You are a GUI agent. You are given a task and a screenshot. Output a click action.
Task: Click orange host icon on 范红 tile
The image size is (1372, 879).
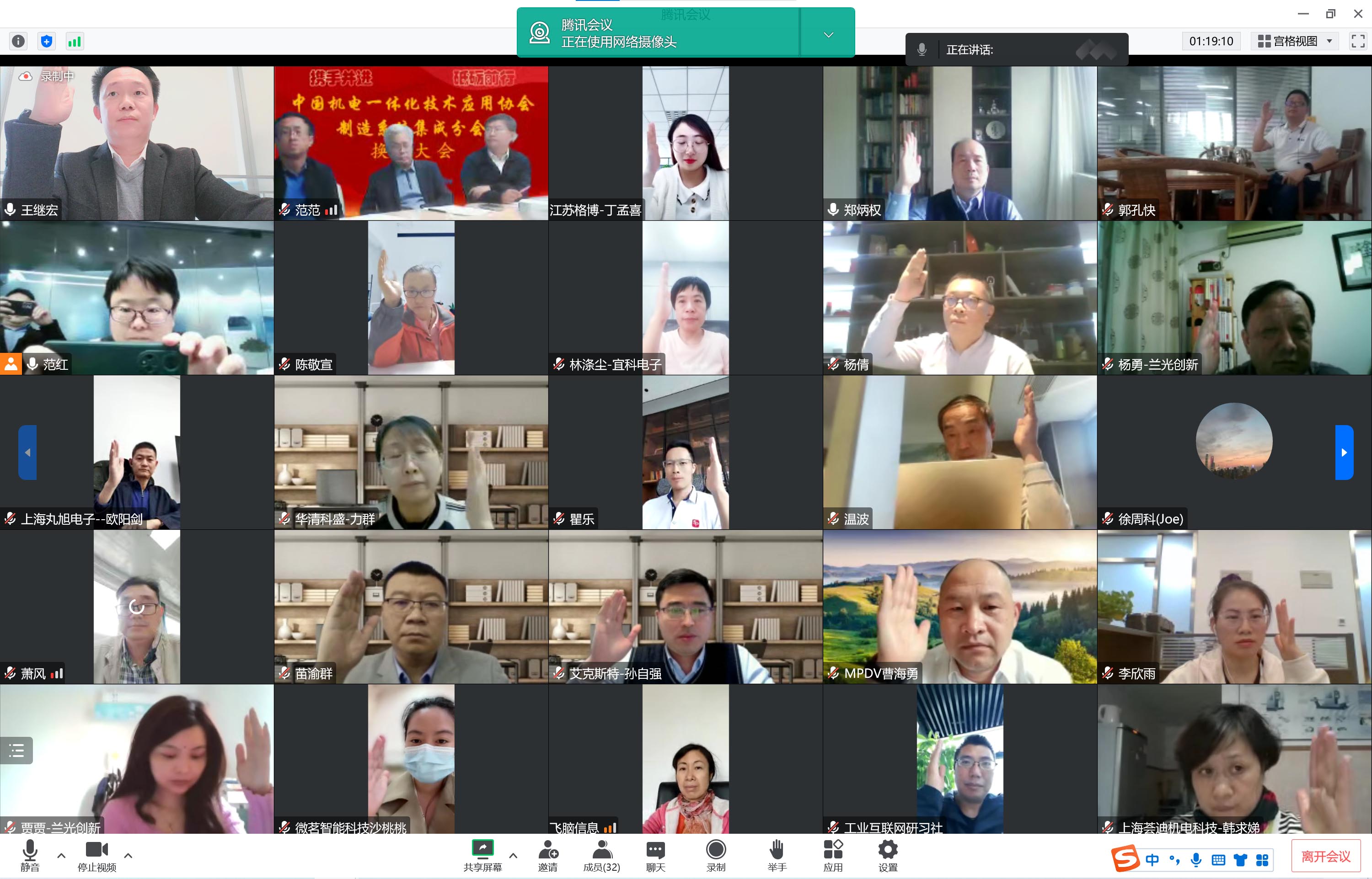(11, 364)
